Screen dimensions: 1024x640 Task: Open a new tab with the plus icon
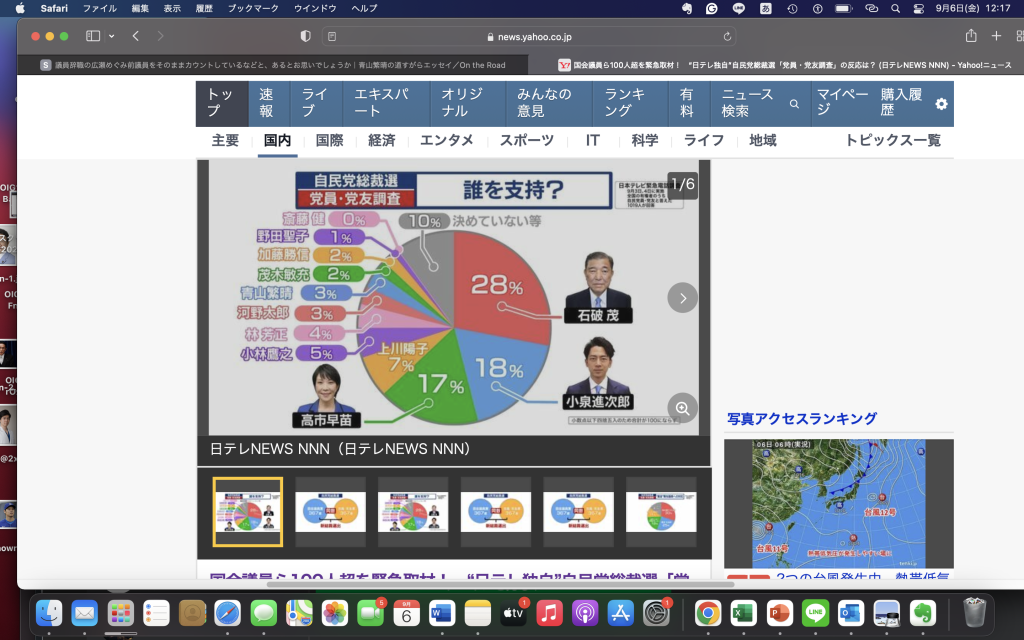click(996, 36)
